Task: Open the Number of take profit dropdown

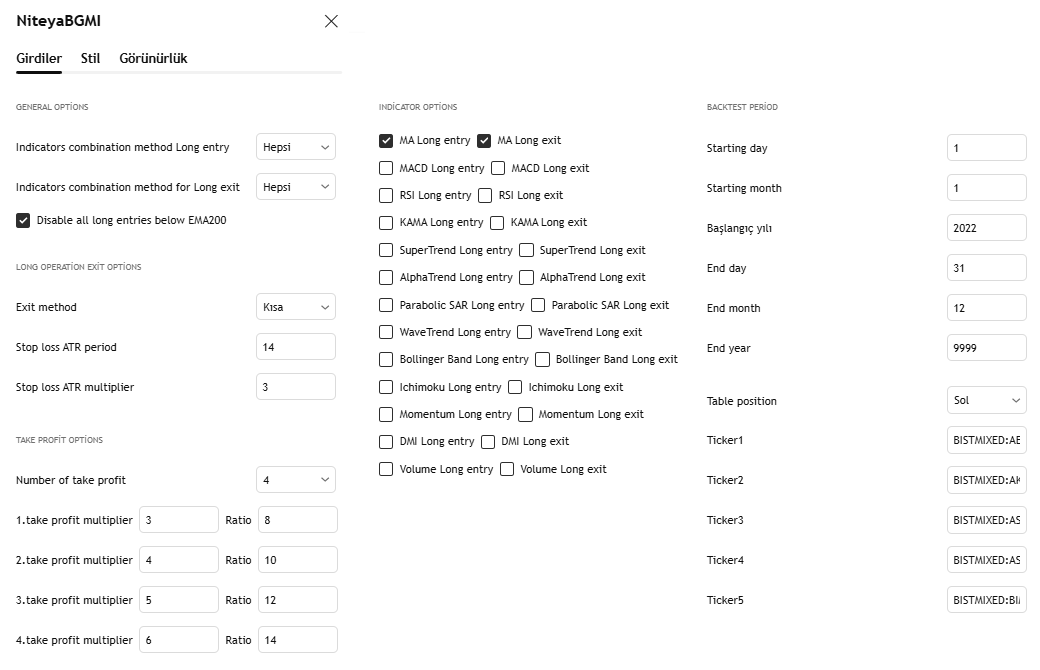Action: tap(296, 480)
